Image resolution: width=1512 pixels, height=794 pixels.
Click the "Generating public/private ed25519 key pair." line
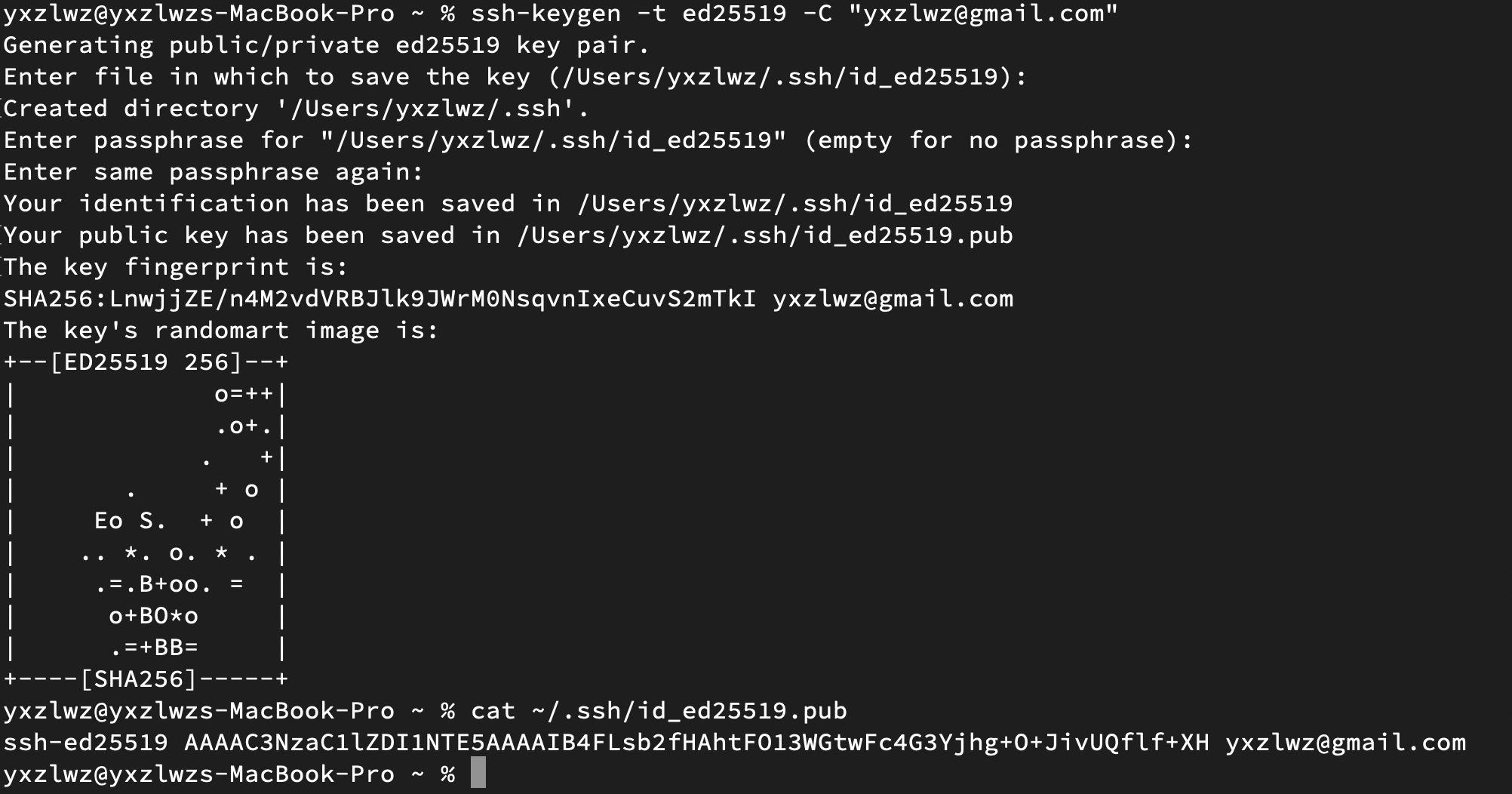326,45
